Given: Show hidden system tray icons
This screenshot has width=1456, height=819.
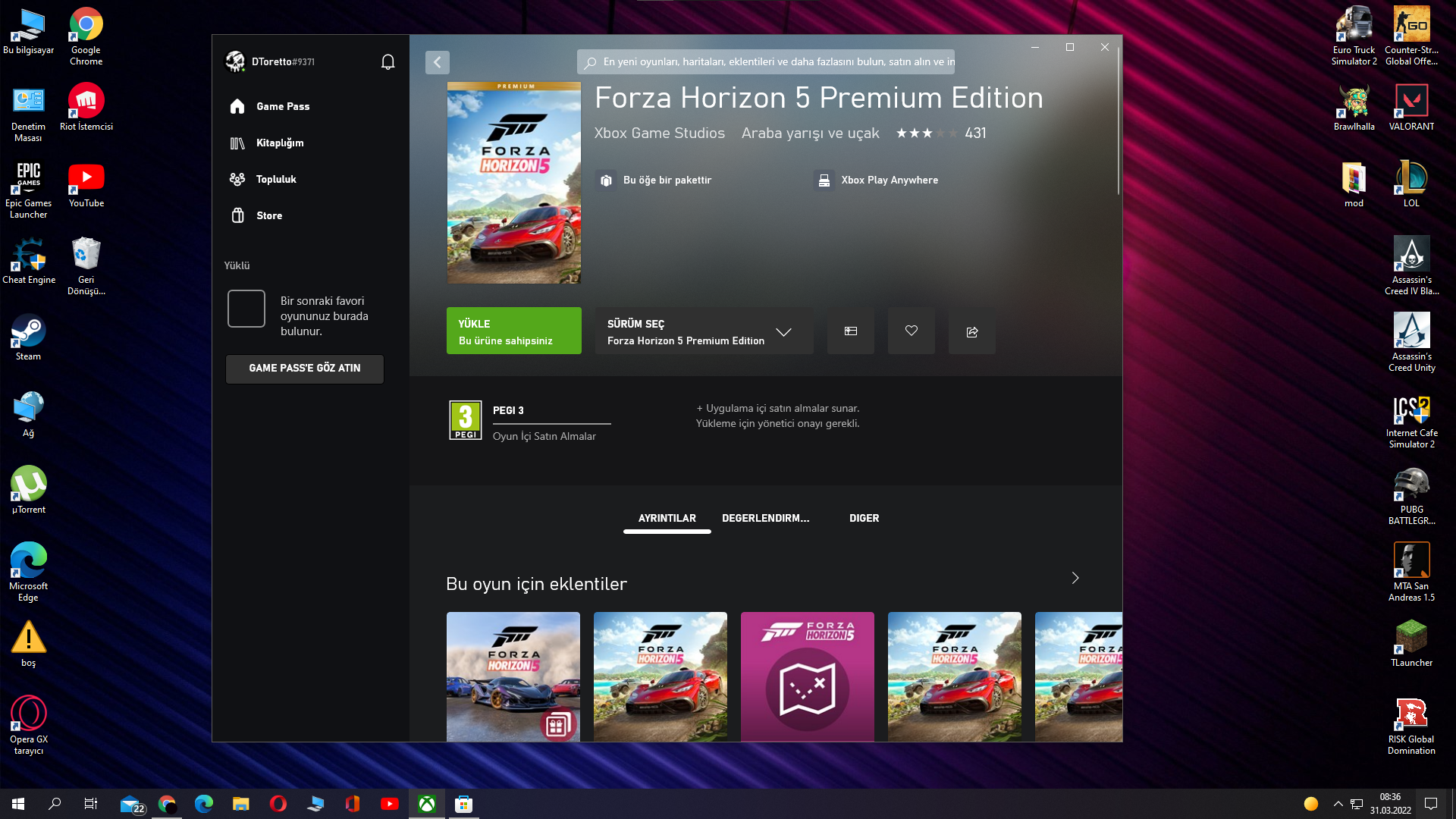Looking at the screenshot, I should (x=1338, y=804).
